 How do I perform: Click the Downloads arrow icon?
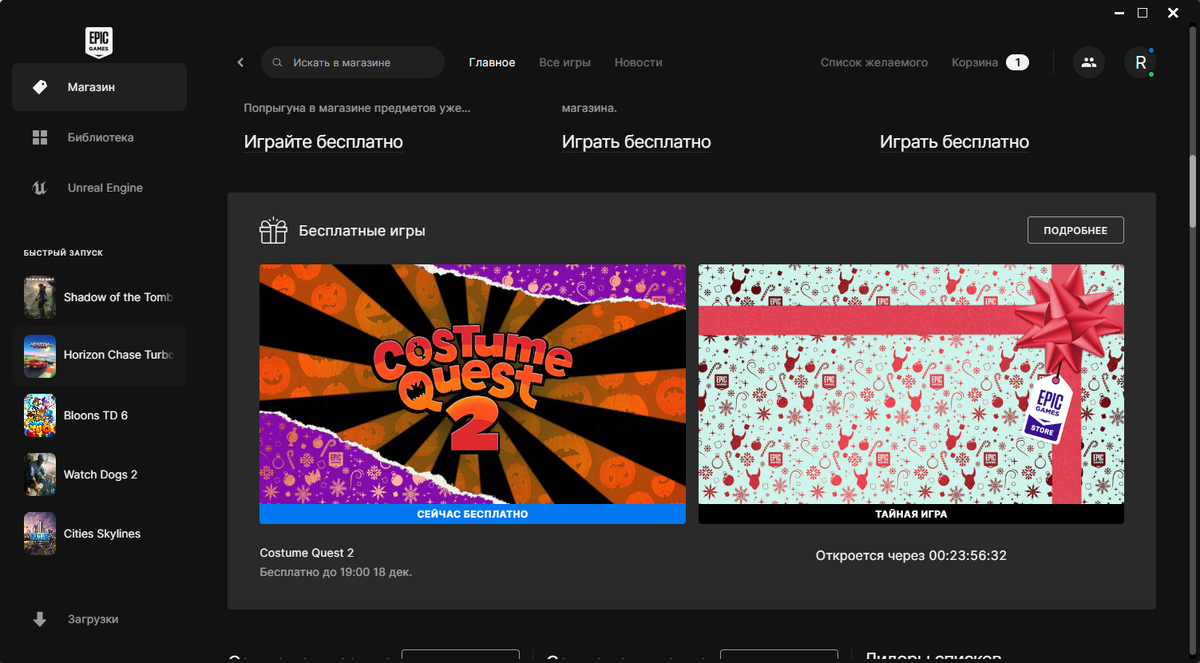point(40,619)
